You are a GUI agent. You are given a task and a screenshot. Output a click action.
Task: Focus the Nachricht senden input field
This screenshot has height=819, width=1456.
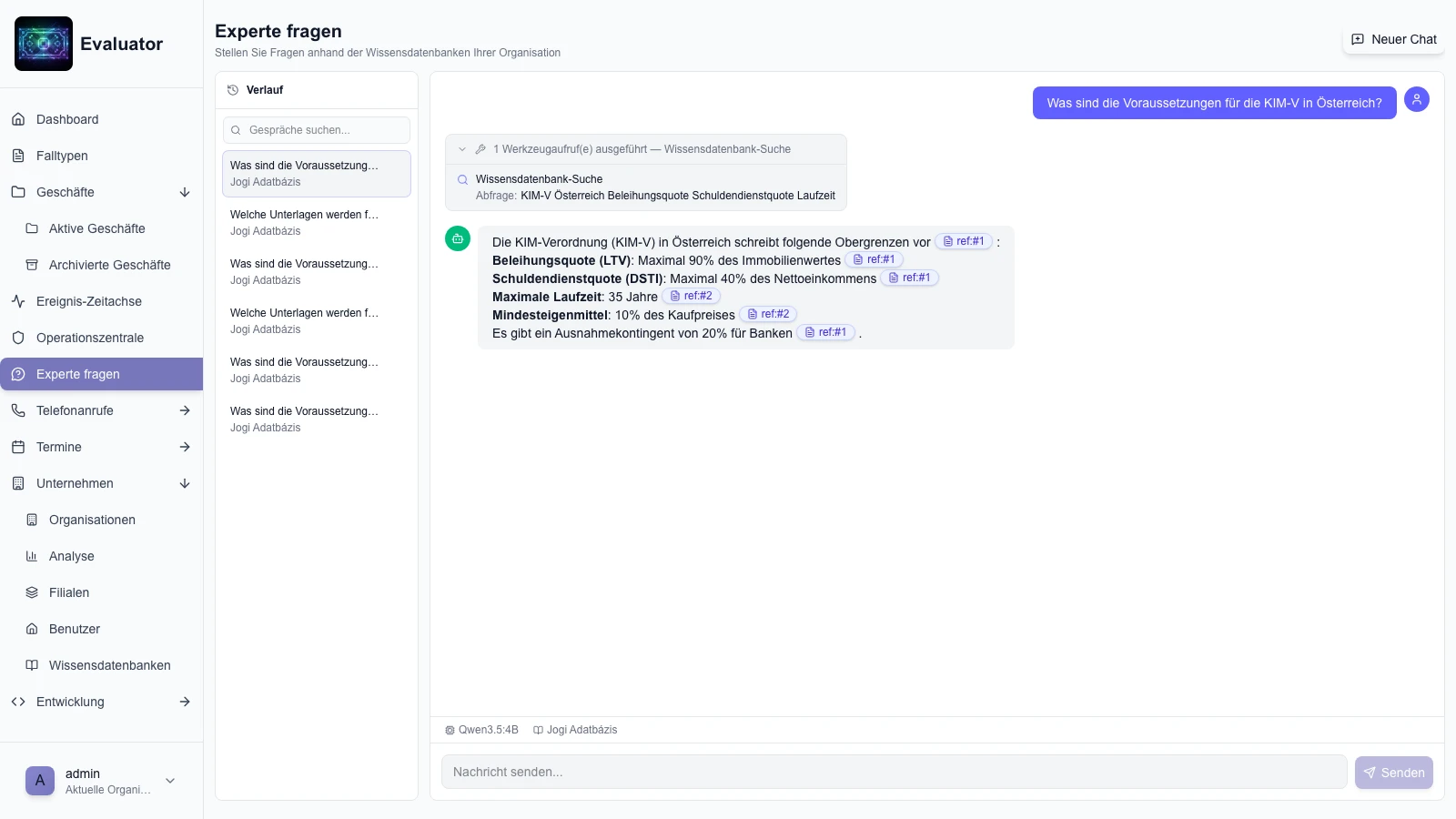point(894,772)
